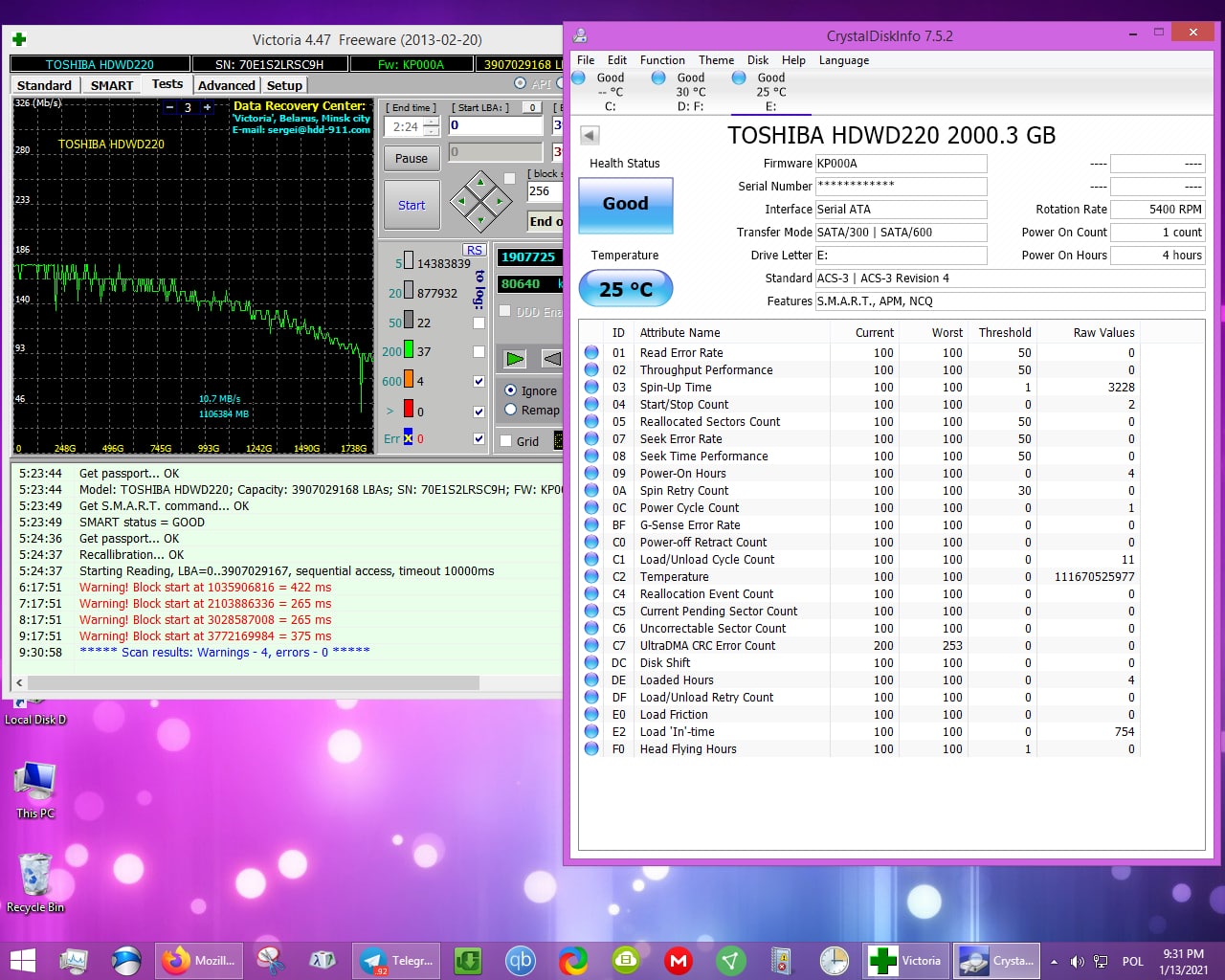This screenshot has height=980, width=1225.
Task: Click the orange 600 ms color block
Action: 409,380
